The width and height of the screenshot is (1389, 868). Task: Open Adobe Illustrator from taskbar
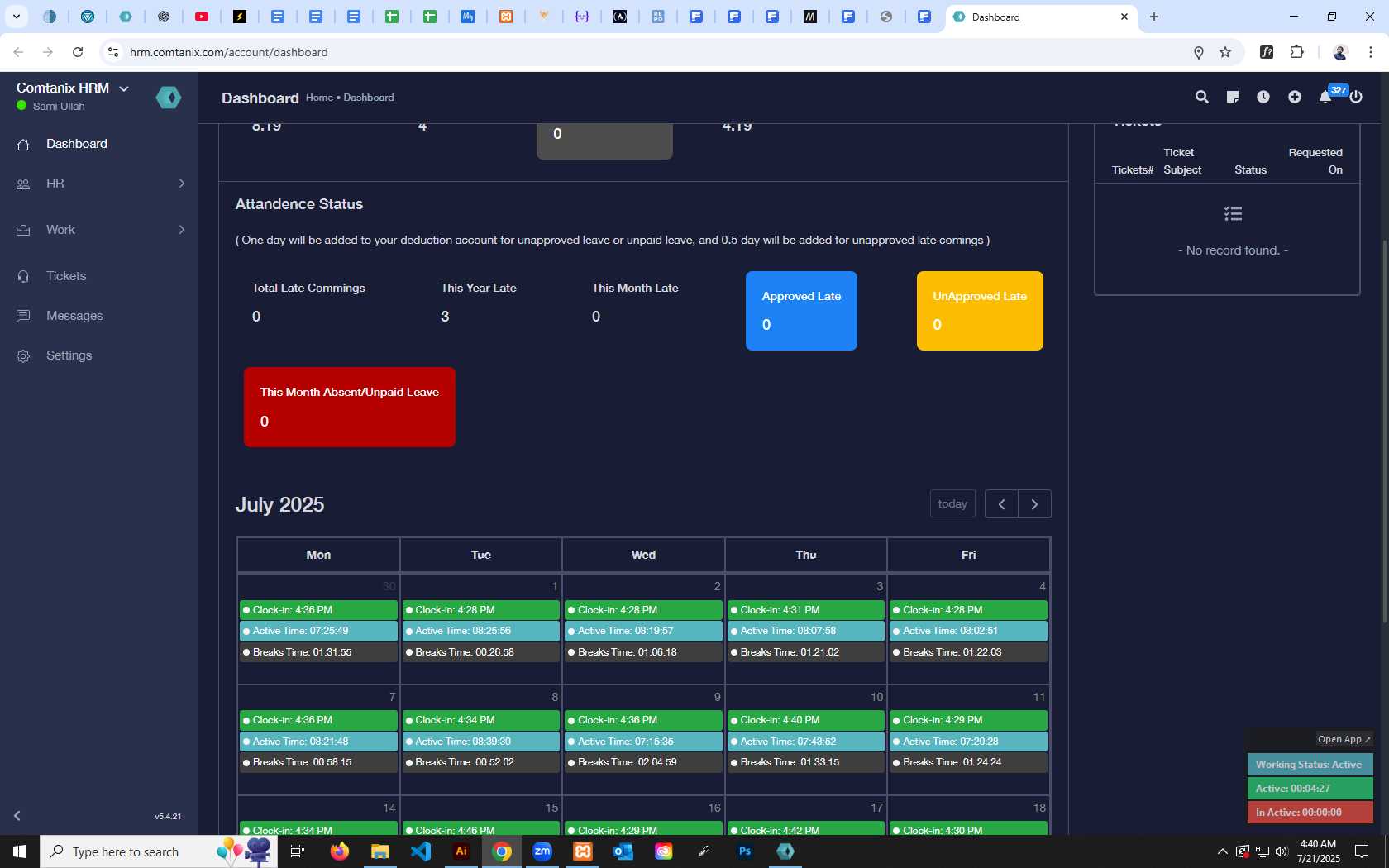pyautogui.click(x=461, y=851)
